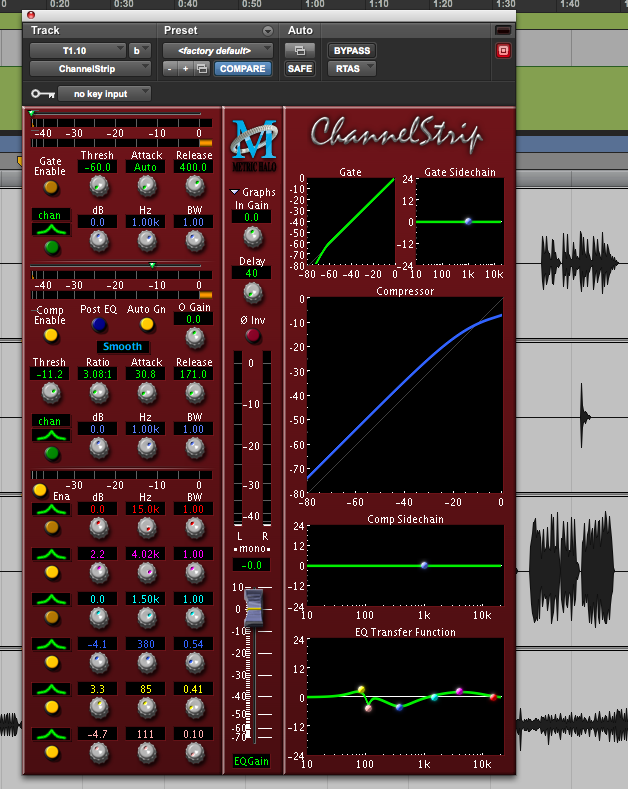
Task: Enable the 15.0k EQ band
Action: 51,527
